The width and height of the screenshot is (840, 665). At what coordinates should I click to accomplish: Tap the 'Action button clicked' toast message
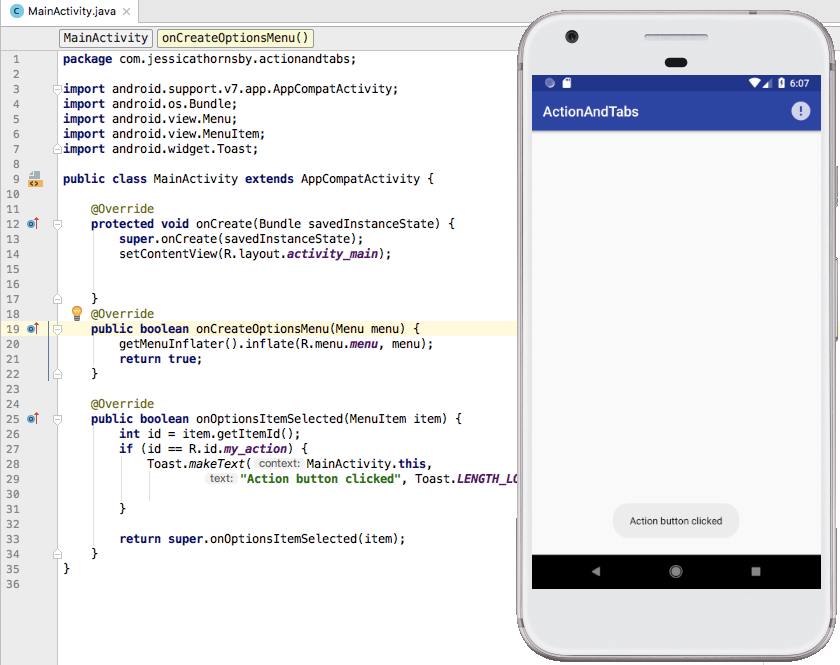click(676, 521)
